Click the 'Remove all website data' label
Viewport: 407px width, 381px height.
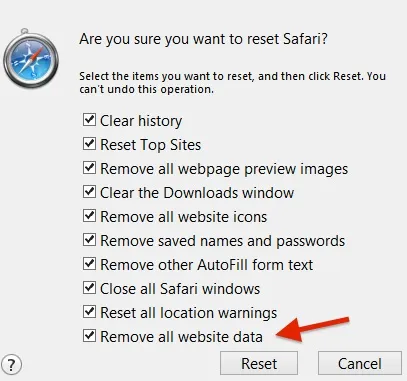(x=181, y=336)
